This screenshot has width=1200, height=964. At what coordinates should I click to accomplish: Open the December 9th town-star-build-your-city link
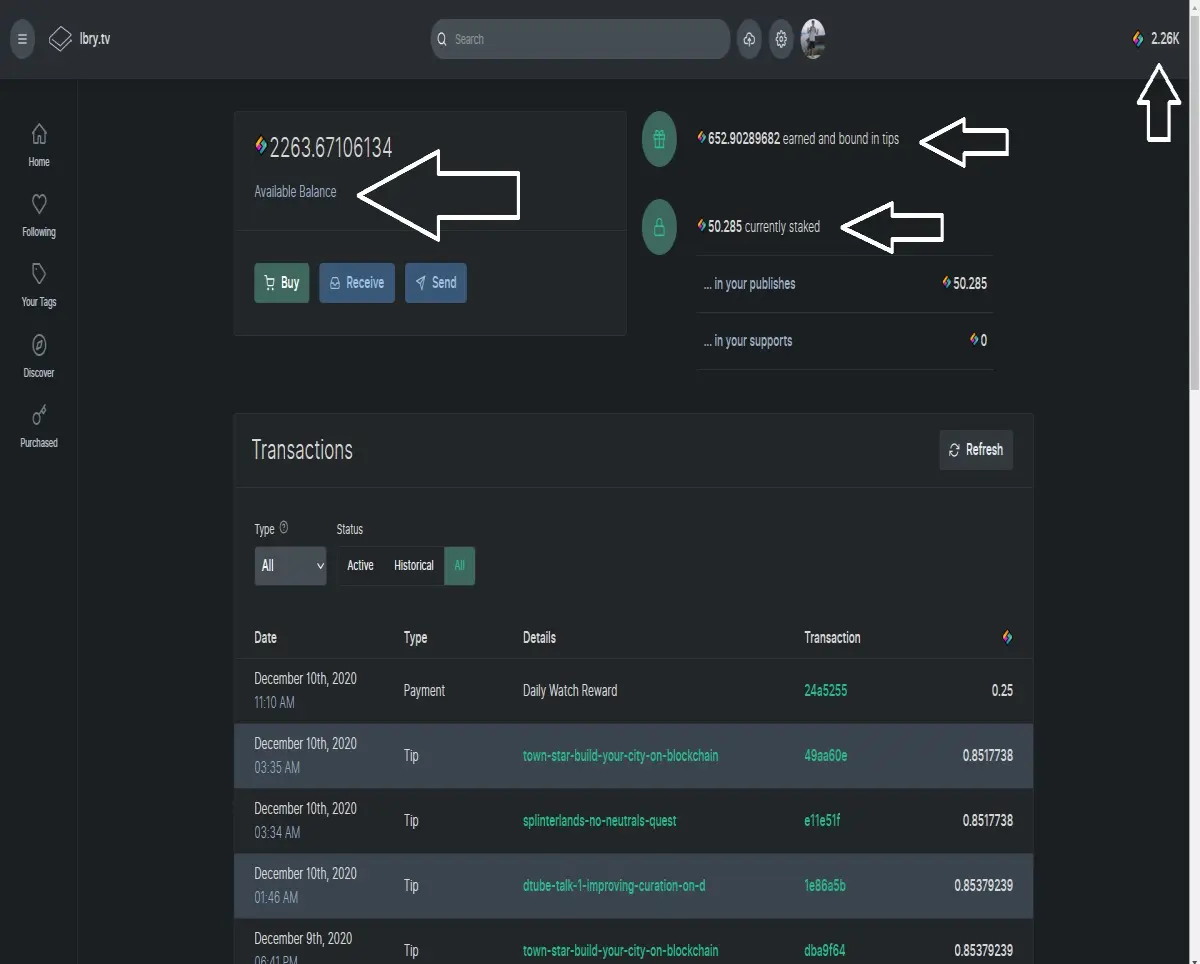point(620,951)
